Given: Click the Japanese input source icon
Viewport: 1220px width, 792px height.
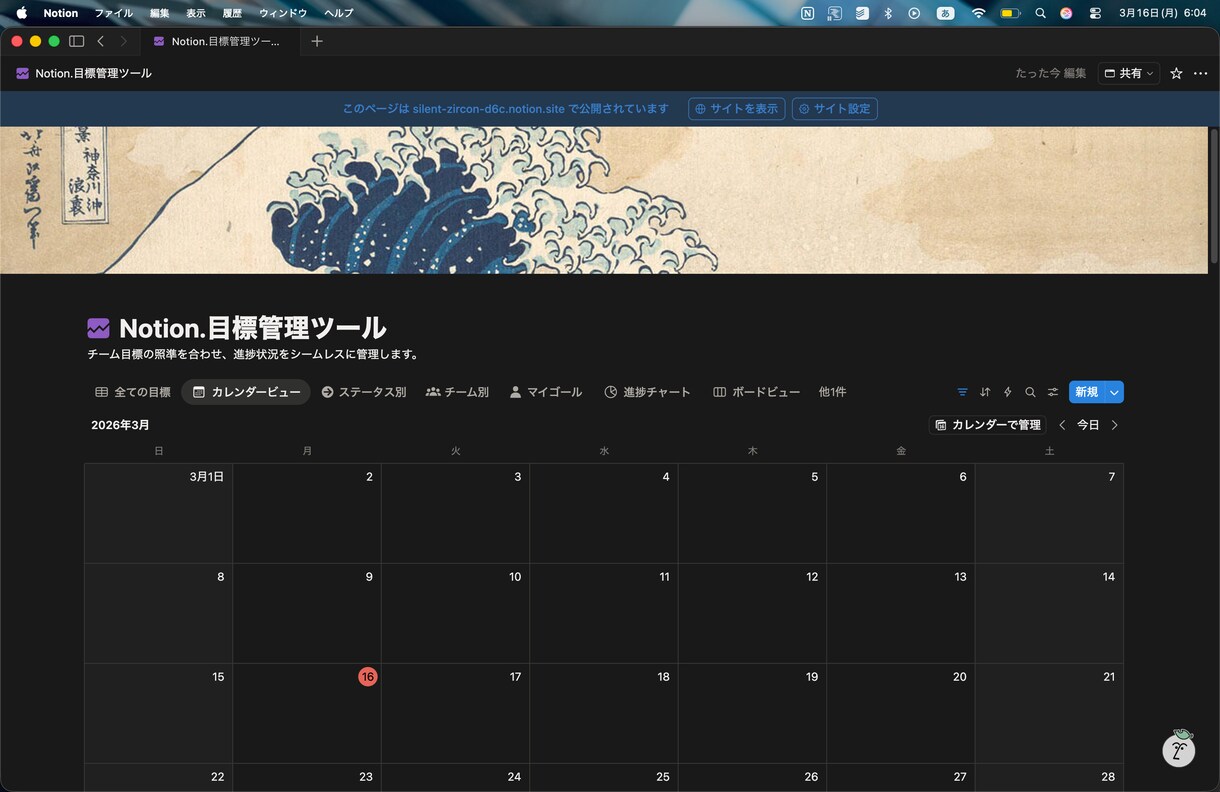Looking at the screenshot, I should coord(945,13).
